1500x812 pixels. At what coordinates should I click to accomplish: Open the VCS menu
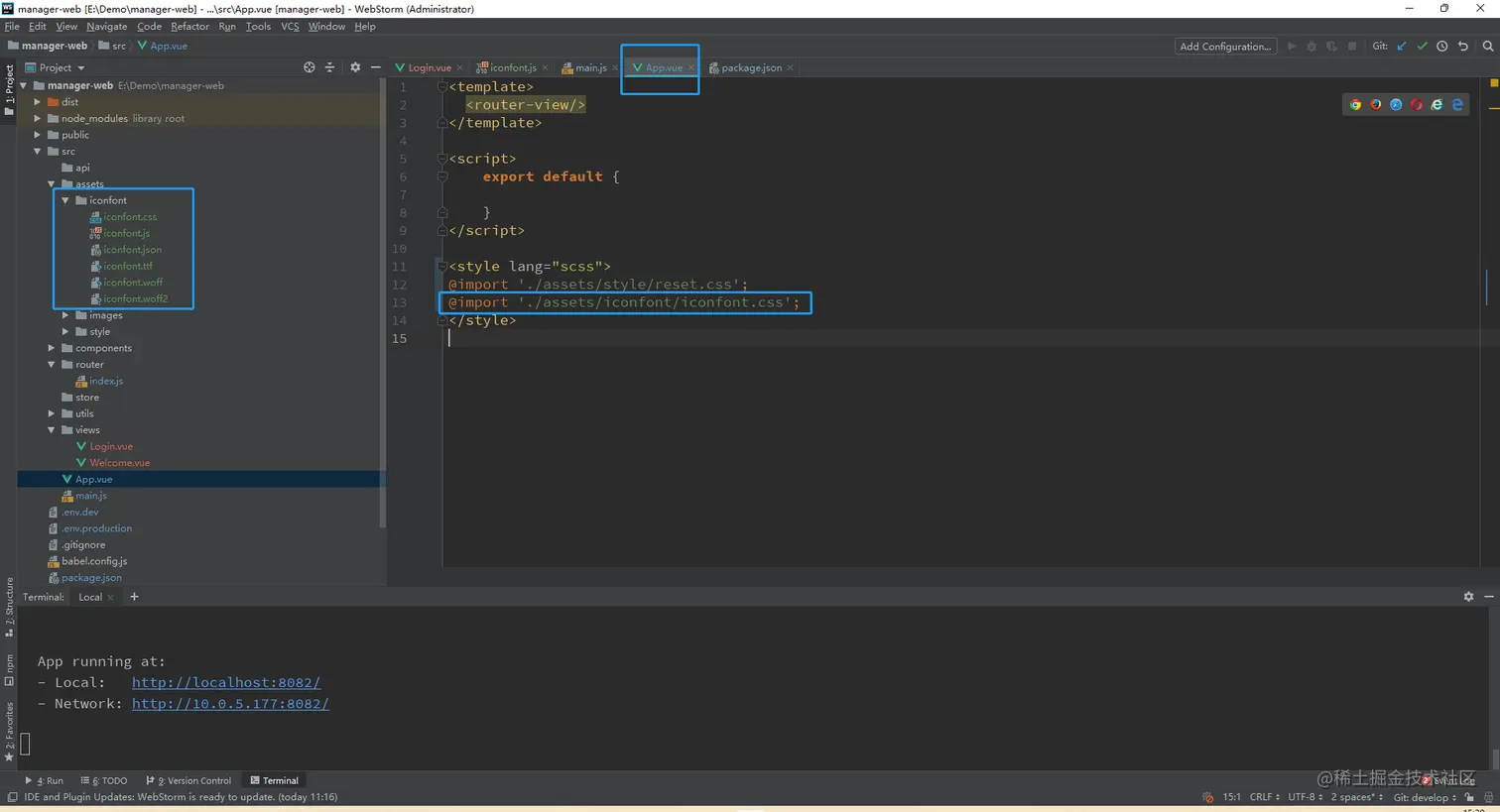[x=290, y=27]
